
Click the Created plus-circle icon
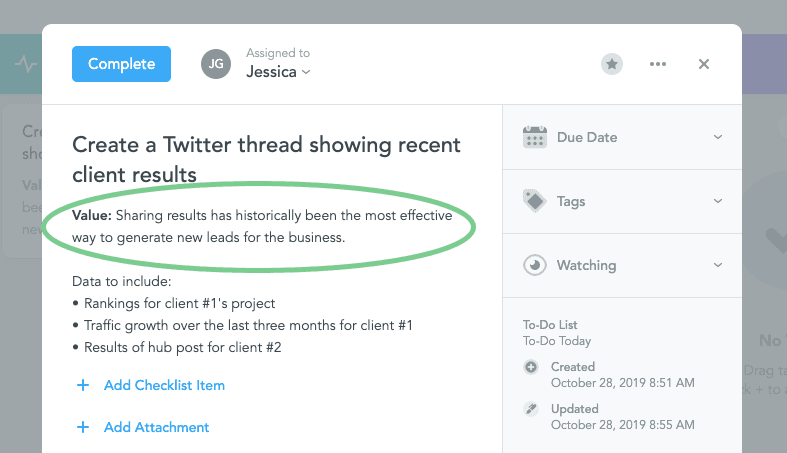tap(530, 367)
